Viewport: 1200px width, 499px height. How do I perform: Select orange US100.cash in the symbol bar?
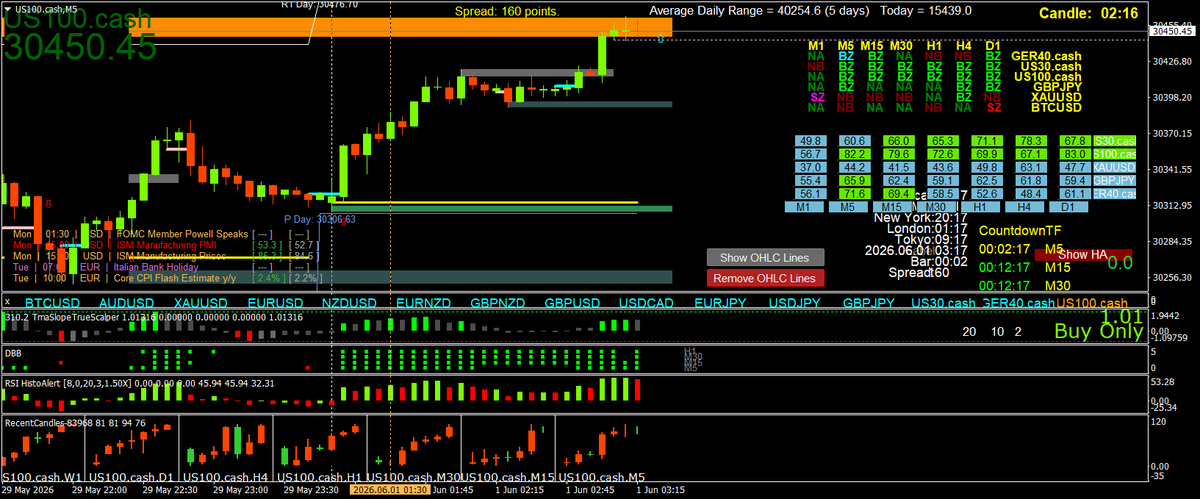pyautogui.click(x=1092, y=302)
